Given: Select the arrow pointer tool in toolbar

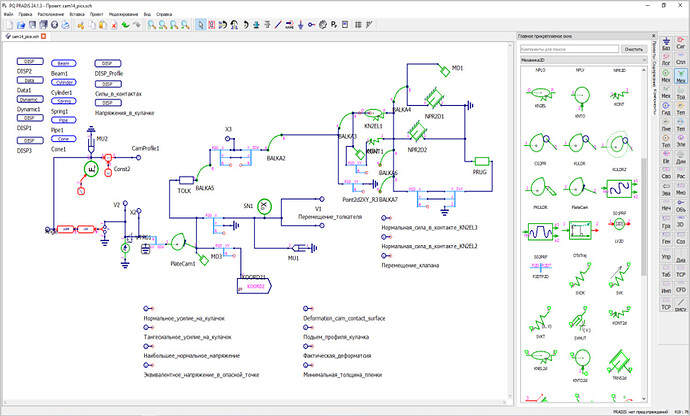Looking at the screenshot, I should point(201,25).
